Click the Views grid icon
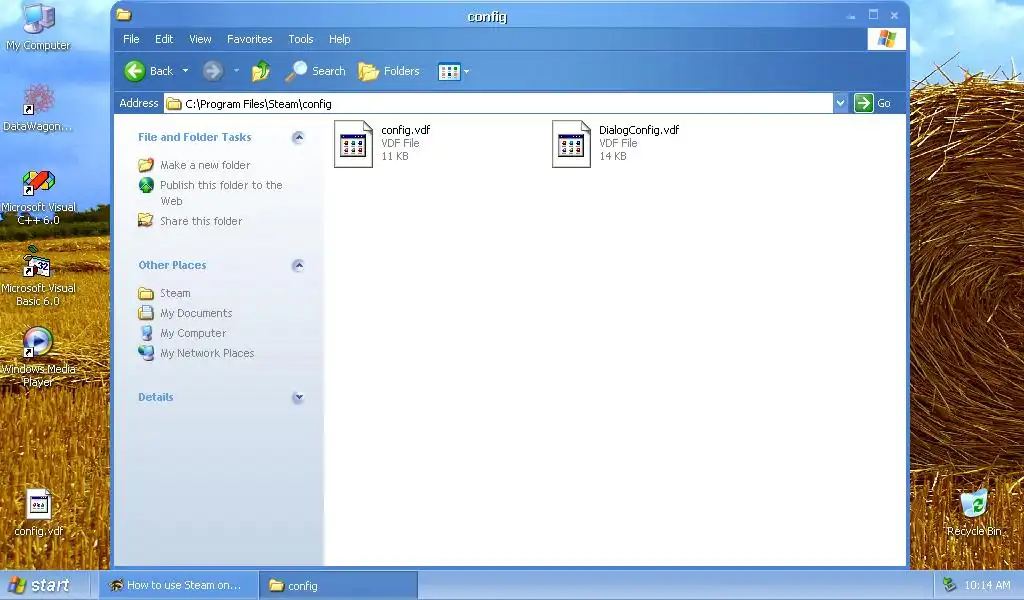Screen dimensions: 1024x600 point(449,72)
